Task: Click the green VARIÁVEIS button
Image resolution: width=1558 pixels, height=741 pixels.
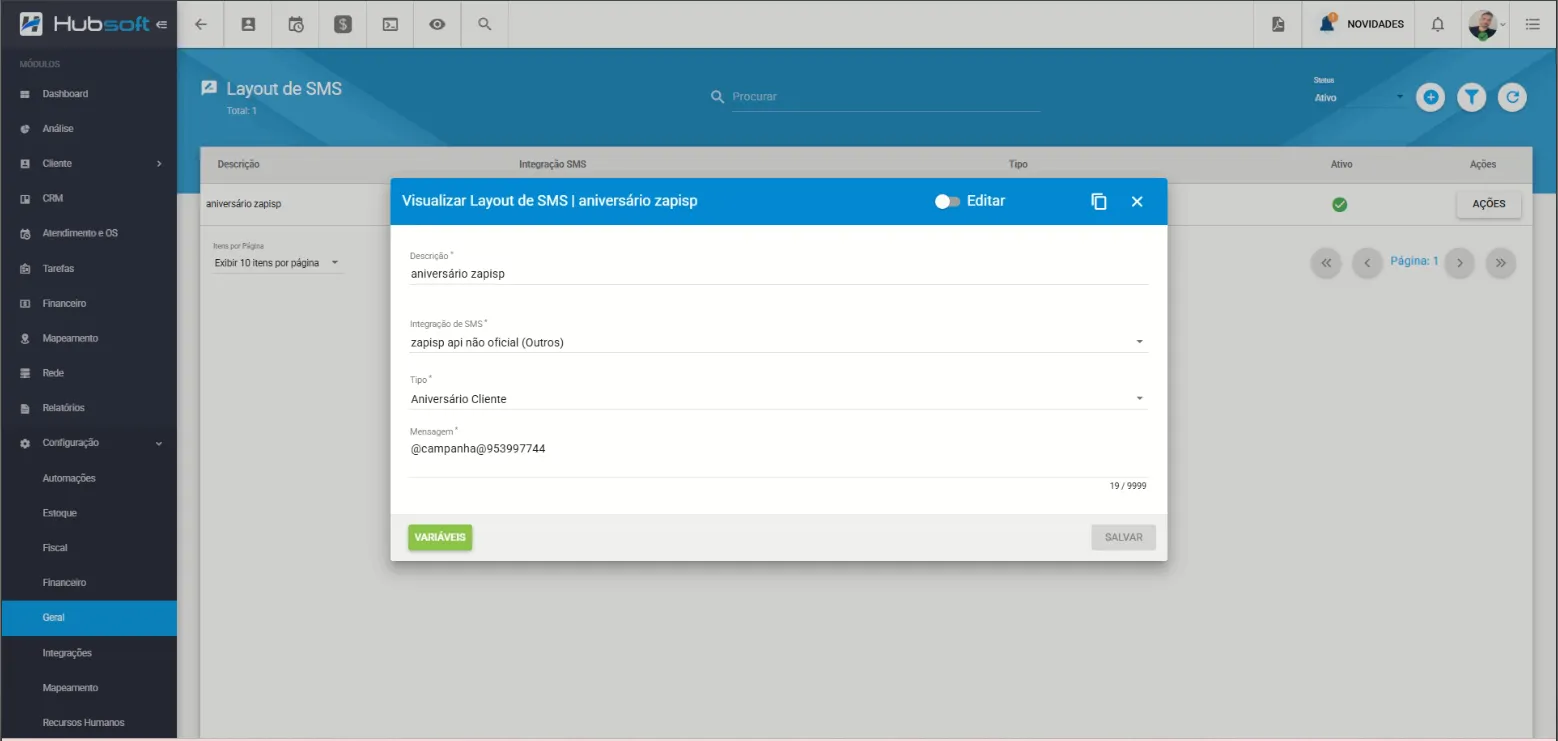Action: click(440, 537)
